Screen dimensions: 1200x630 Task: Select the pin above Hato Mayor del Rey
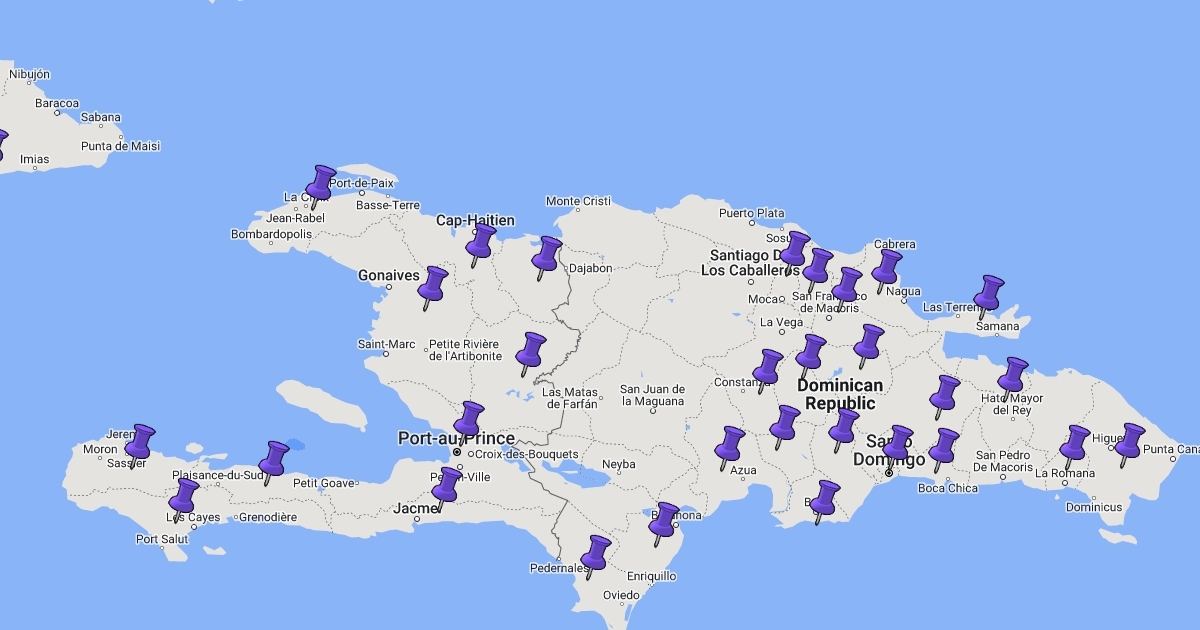[x=1013, y=376]
